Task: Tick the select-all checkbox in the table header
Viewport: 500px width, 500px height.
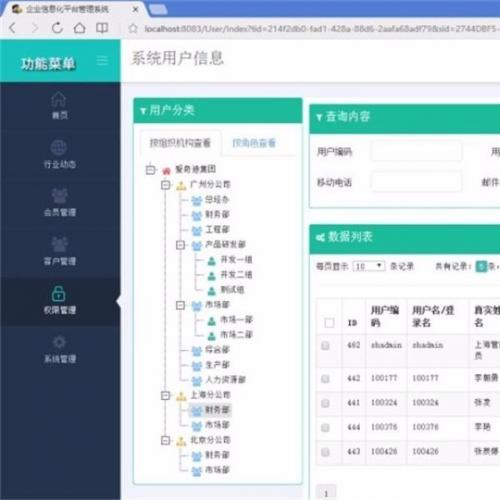Action: (x=329, y=323)
